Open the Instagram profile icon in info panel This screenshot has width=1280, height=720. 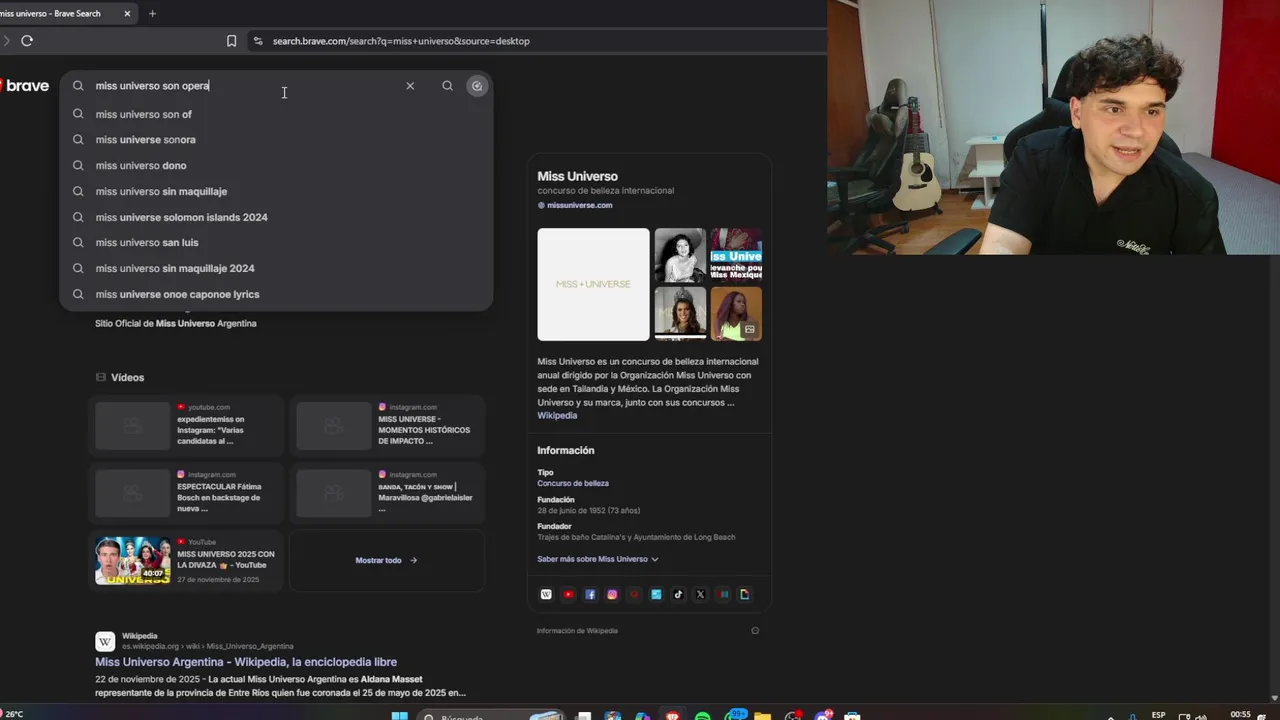tap(612, 594)
